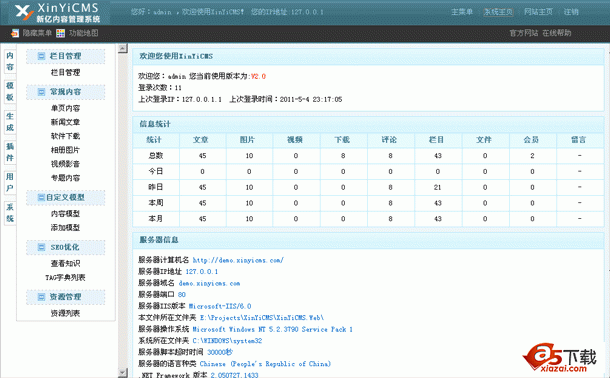
Task: Open 添加模型 in sidebar
Action: tap(65, 228)
